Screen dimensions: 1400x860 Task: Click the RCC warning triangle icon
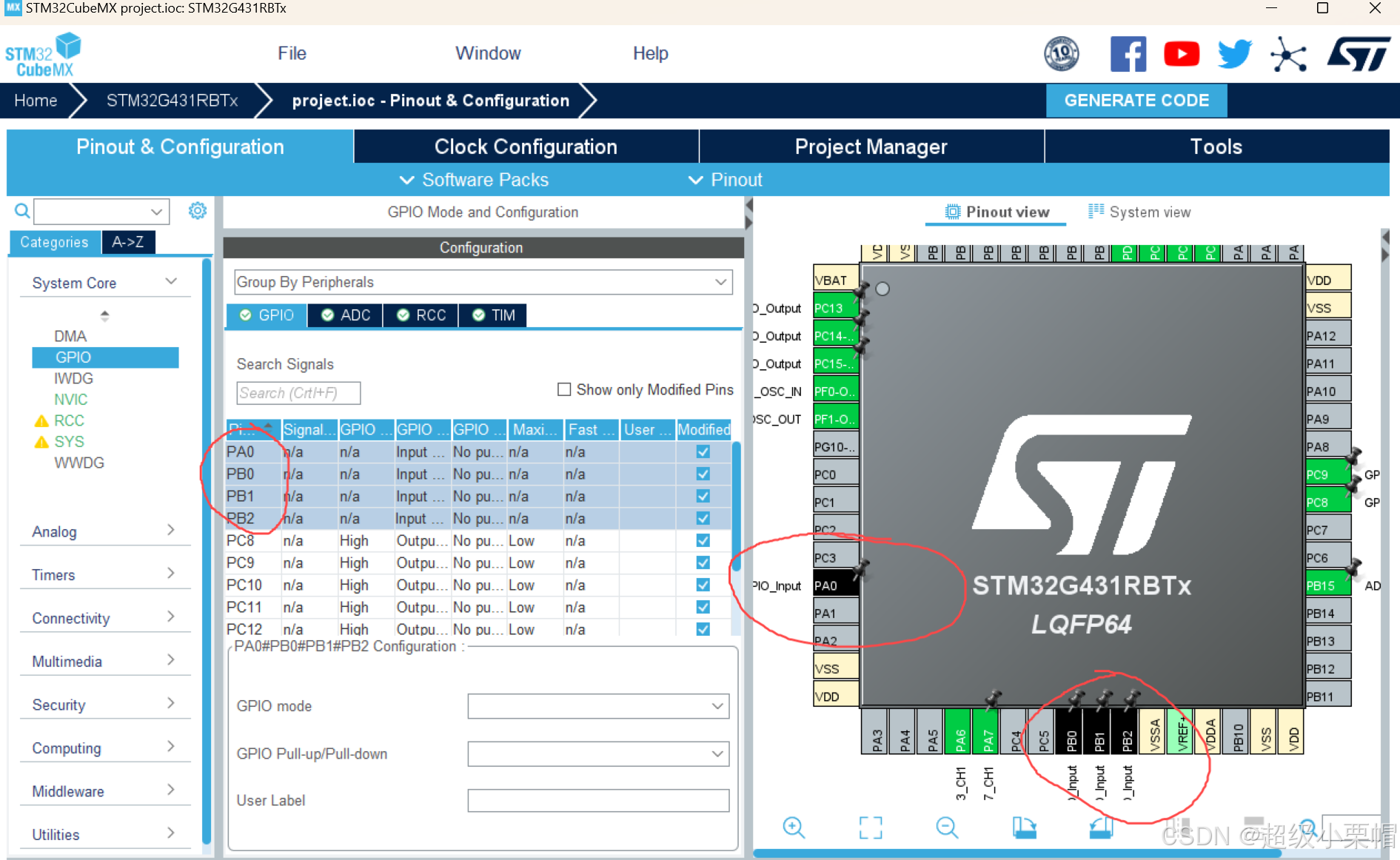click(x=41, y=421)
